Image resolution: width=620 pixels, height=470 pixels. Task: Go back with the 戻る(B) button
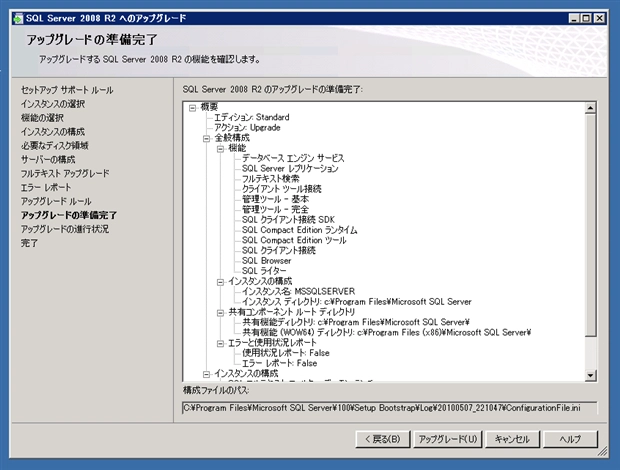(382, 439)
